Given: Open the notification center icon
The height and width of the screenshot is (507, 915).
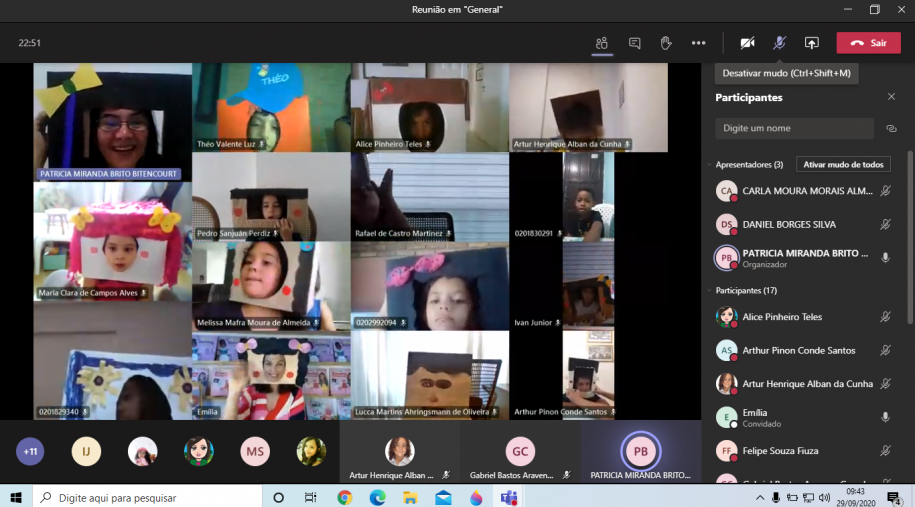Looking at the screenshot, I should point(893,498).
